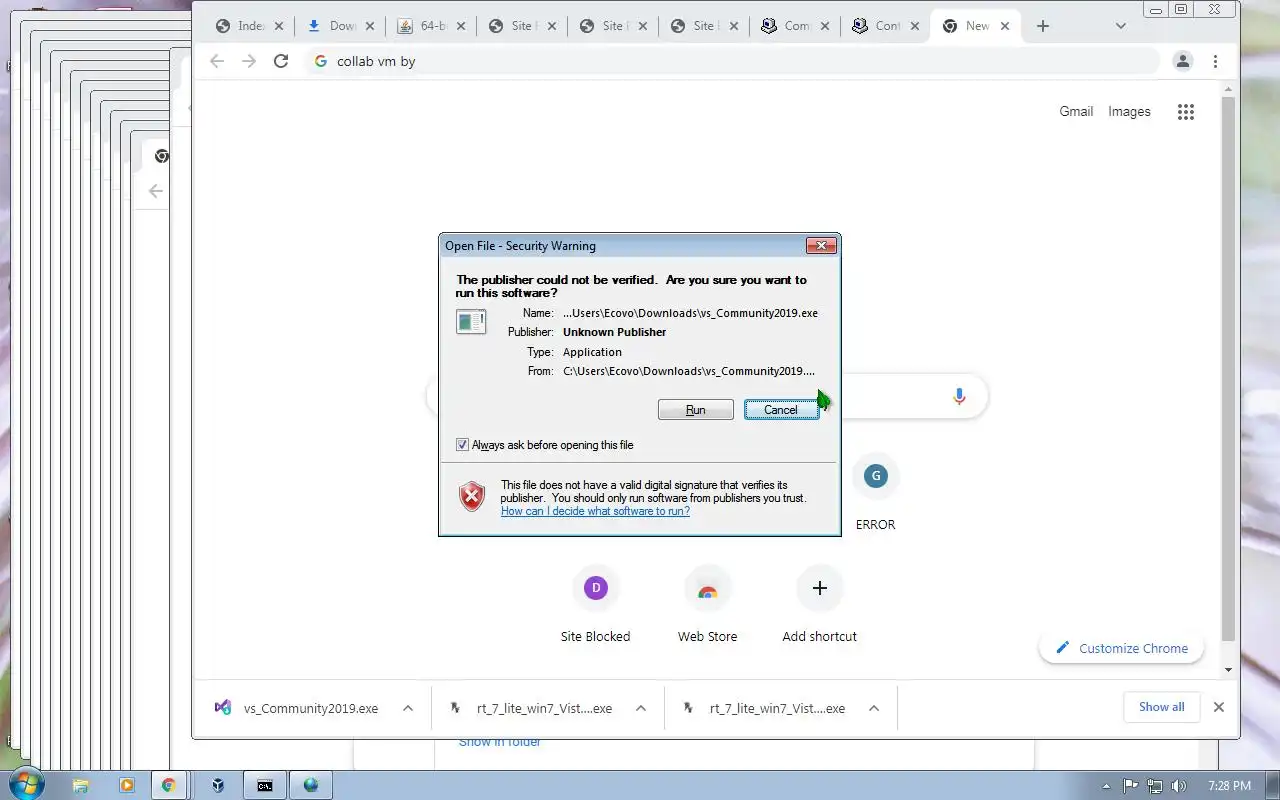Image resolution: width=1280 pixels, height=800 pixels.
Task: Open Windows Media Player from the taskbar
Action: click(x=126, y=785)
